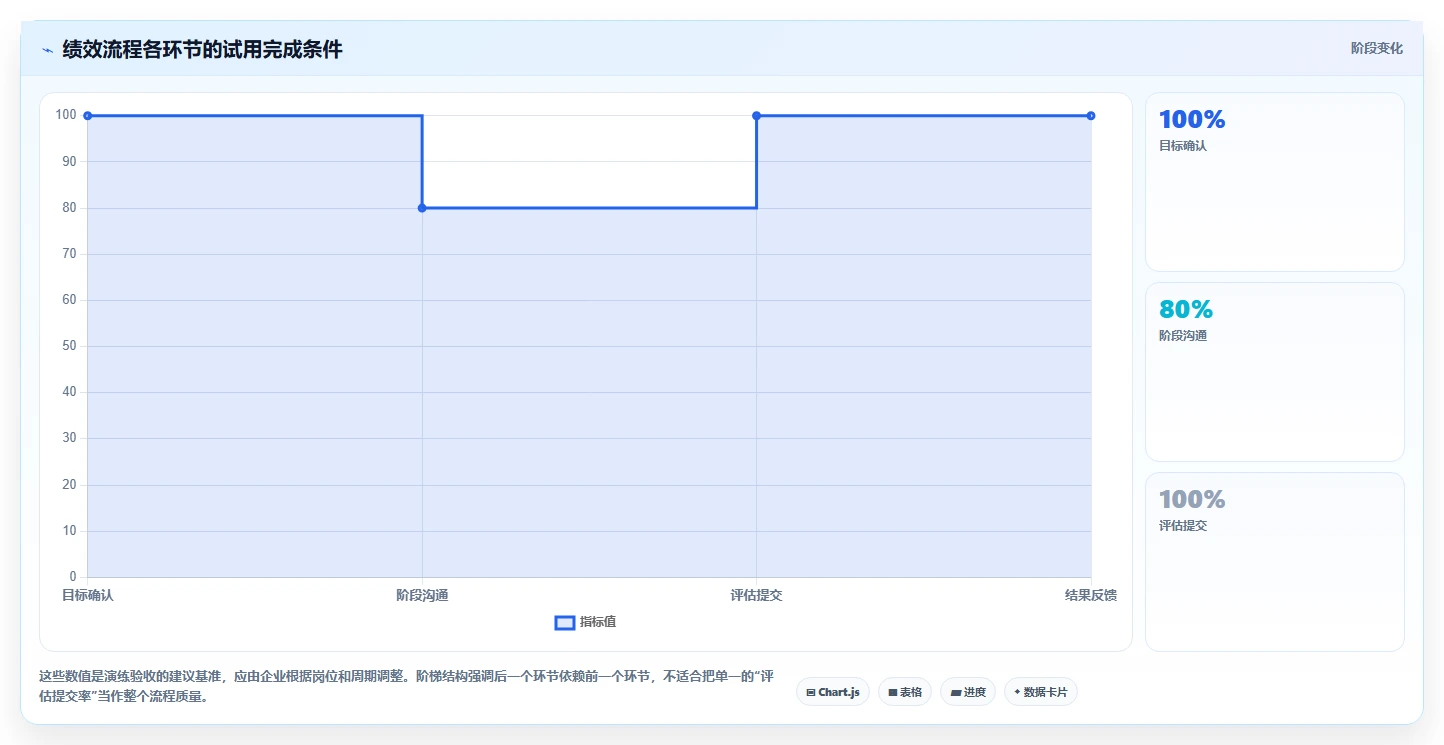Click the 结果反馈 x-axis label

click(1091, 595)
